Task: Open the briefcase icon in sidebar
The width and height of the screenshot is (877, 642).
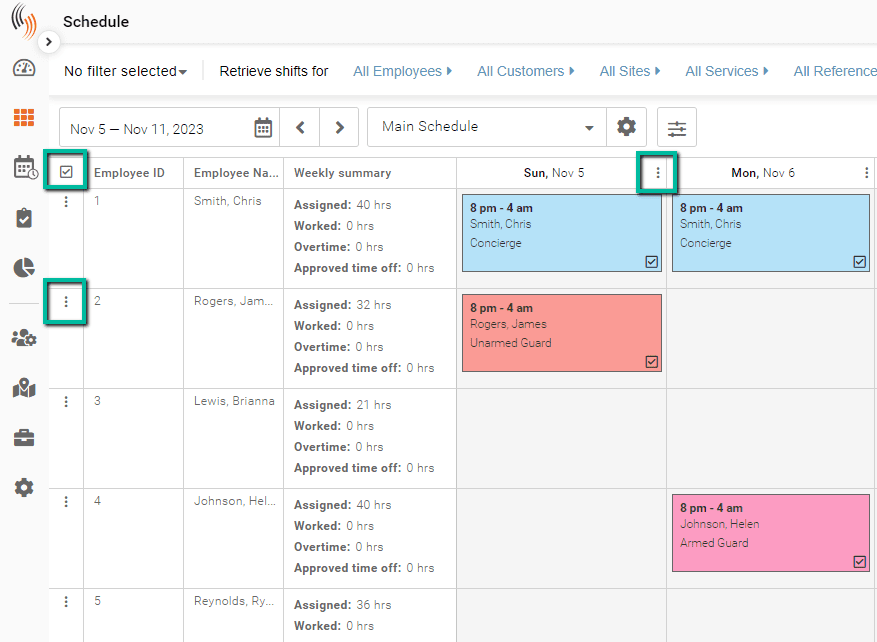Action: (x=24, y=437)
